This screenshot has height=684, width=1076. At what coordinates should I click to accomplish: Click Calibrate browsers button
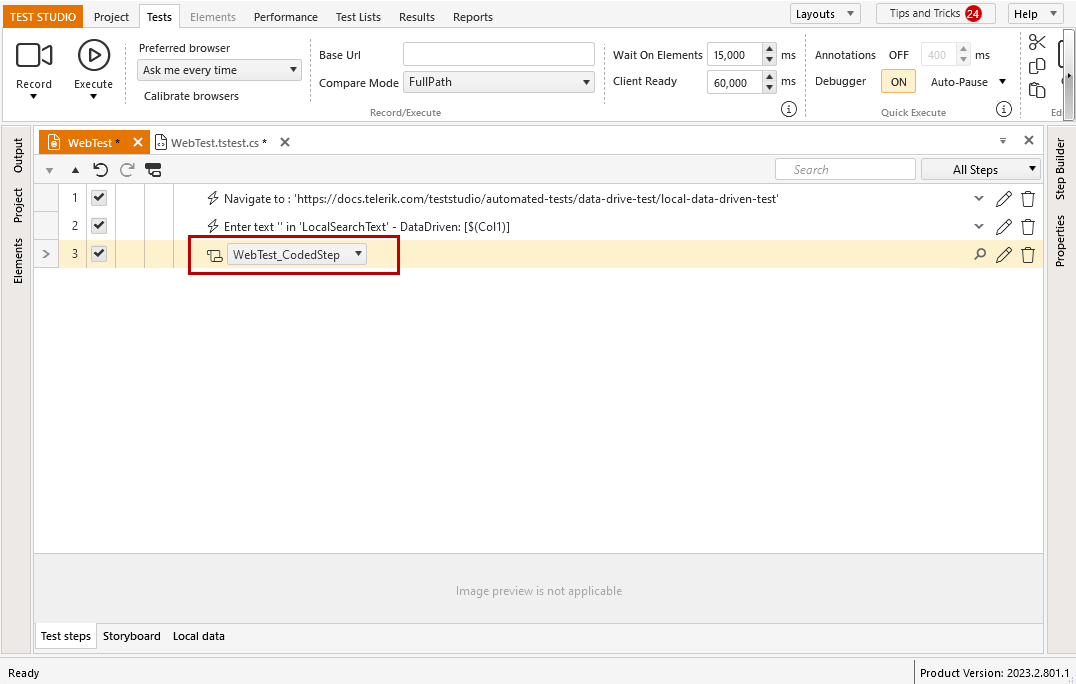click(x=191, y=96)
